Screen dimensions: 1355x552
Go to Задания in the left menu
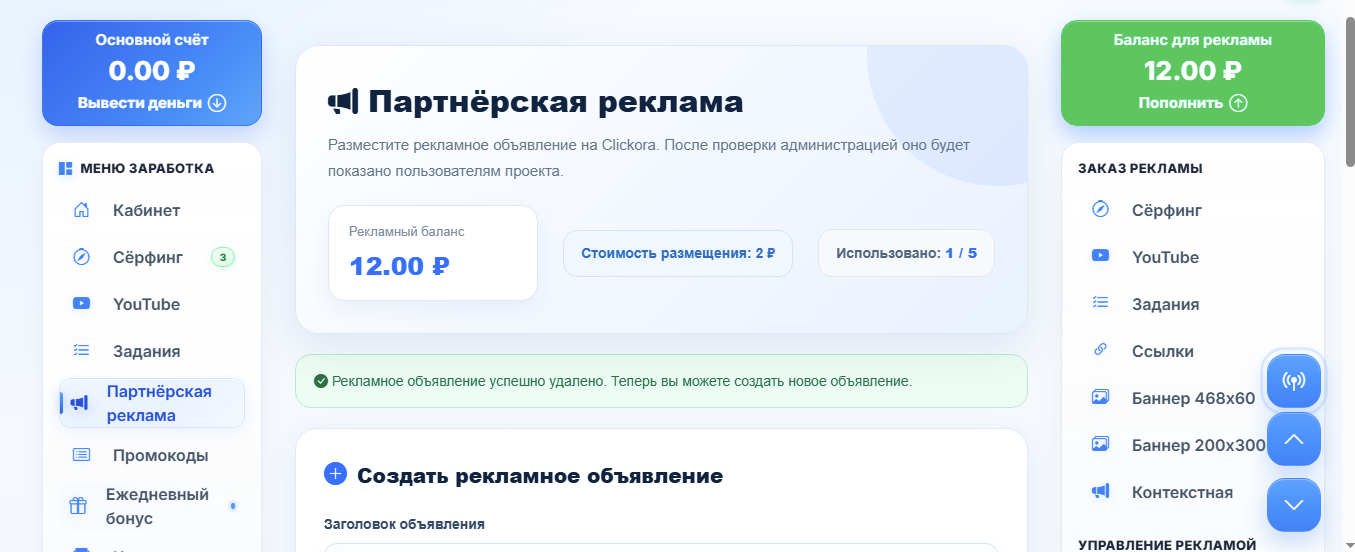(x=152, y=351)
